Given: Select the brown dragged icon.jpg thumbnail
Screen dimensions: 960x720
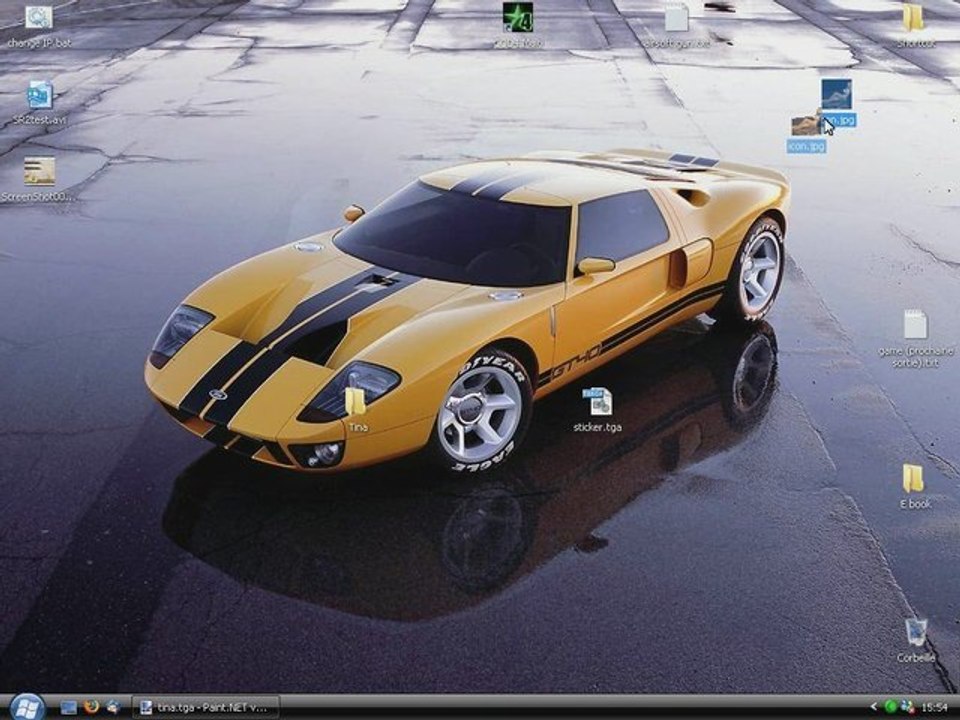Looking at the screenshot, I should pyautogui.click(x=806, y=124).
